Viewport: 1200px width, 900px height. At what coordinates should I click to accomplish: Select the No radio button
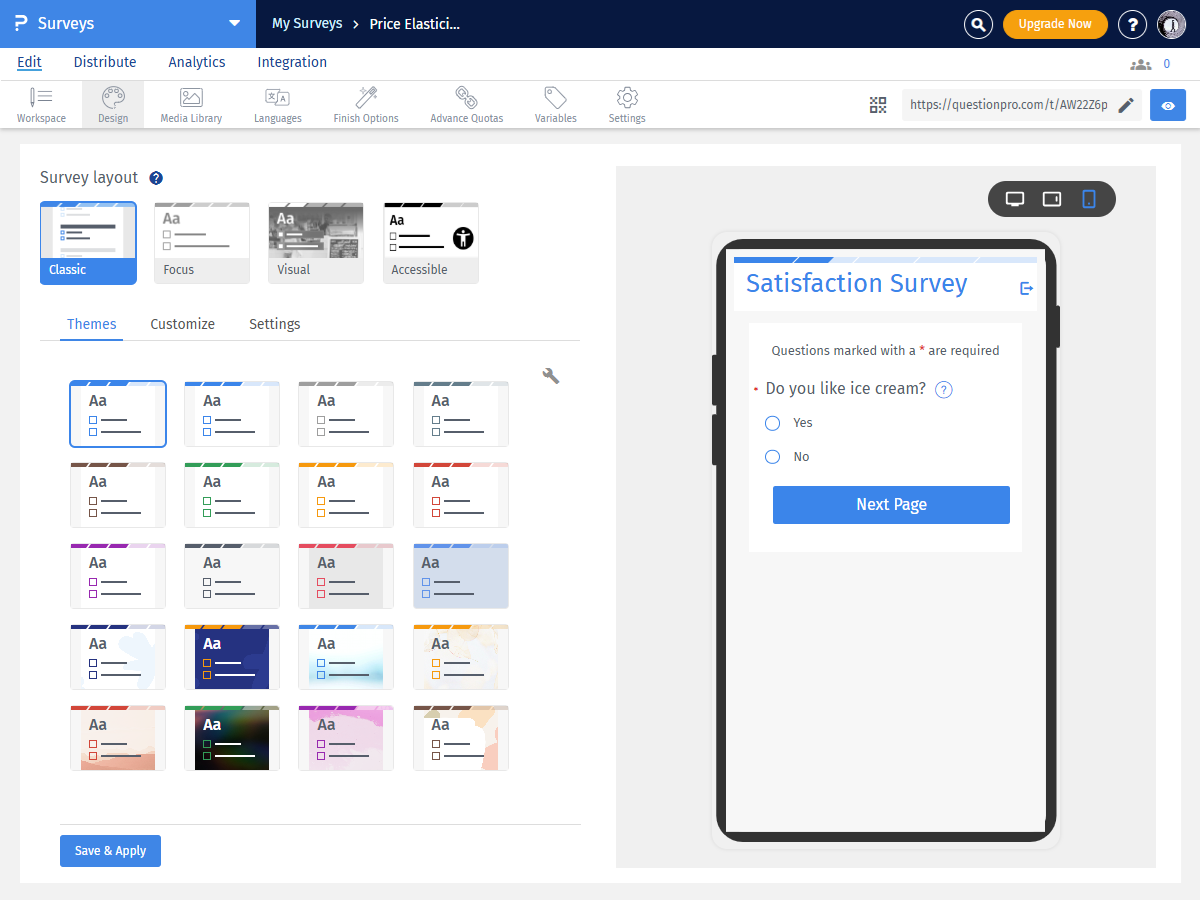tap(772, 457)
